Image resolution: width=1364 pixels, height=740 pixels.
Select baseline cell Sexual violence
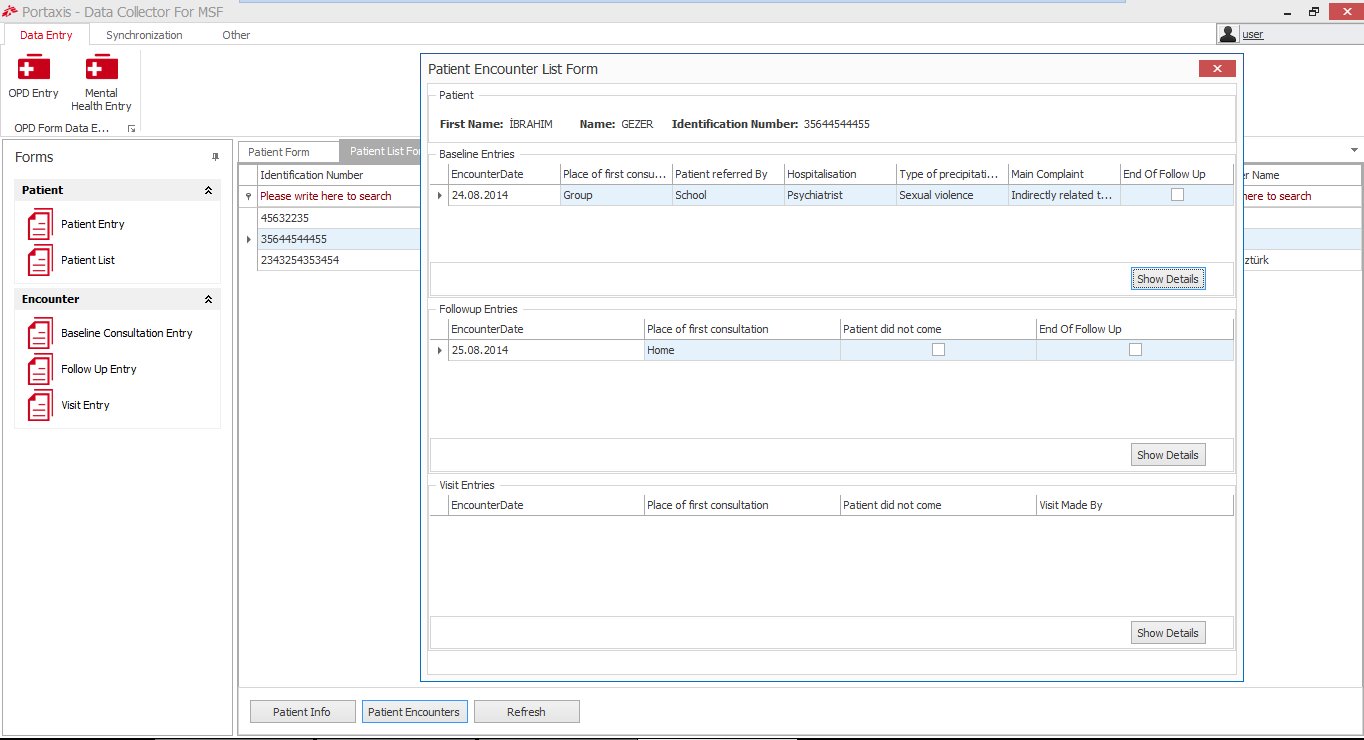[x=952, y=195]
